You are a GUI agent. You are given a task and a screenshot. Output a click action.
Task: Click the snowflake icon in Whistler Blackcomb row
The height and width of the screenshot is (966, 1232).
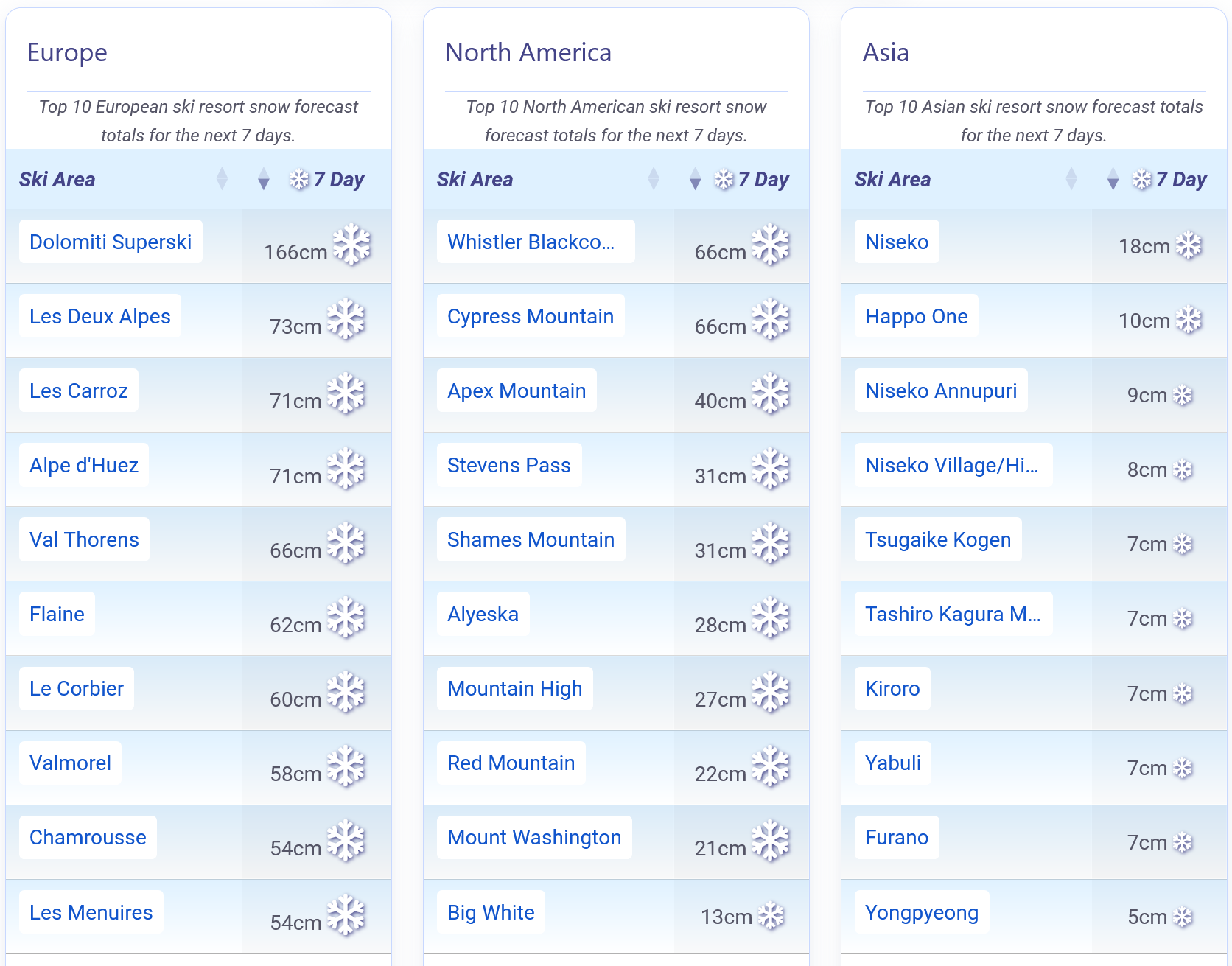[x=770, y=245]
